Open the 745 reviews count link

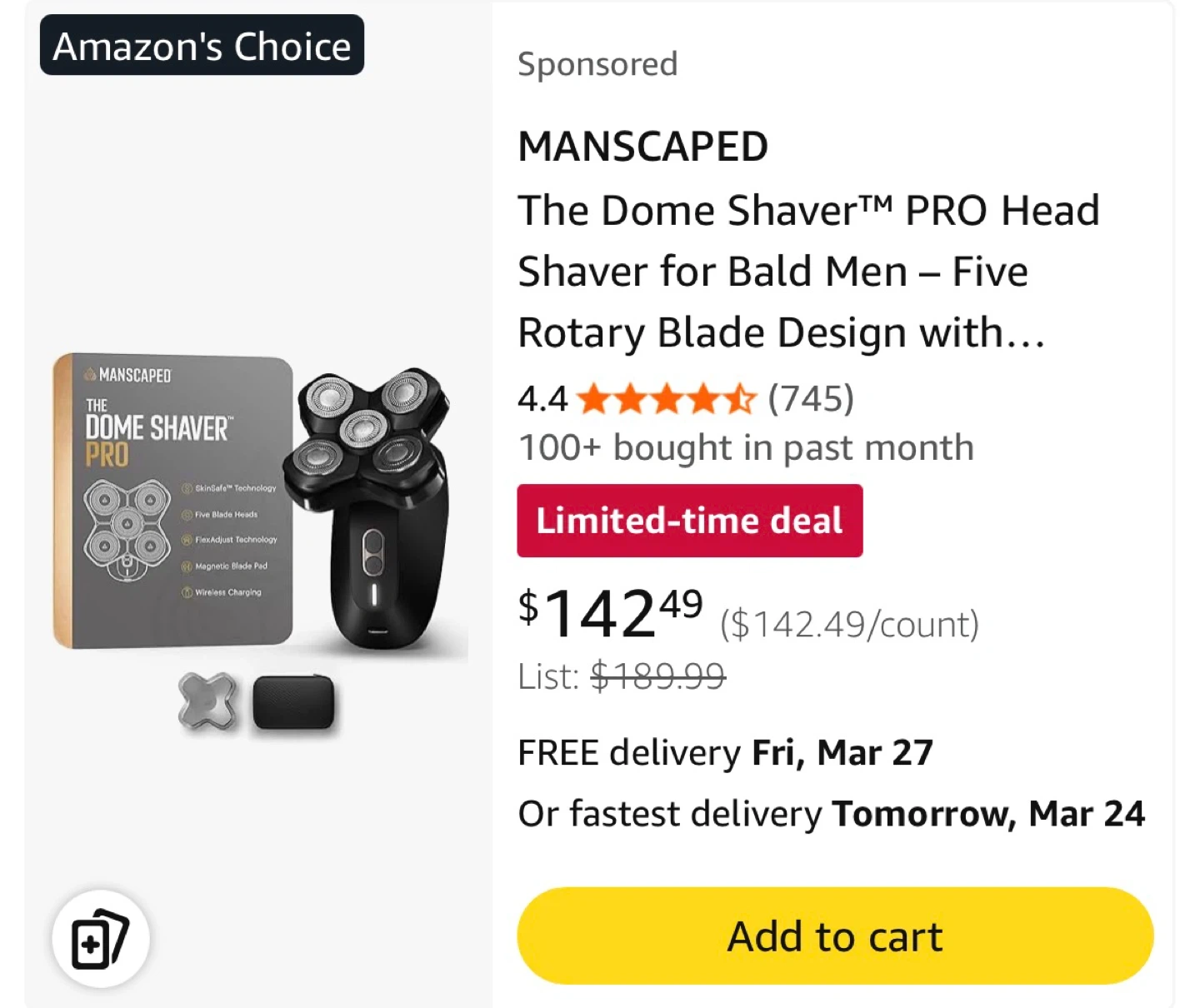810,399
